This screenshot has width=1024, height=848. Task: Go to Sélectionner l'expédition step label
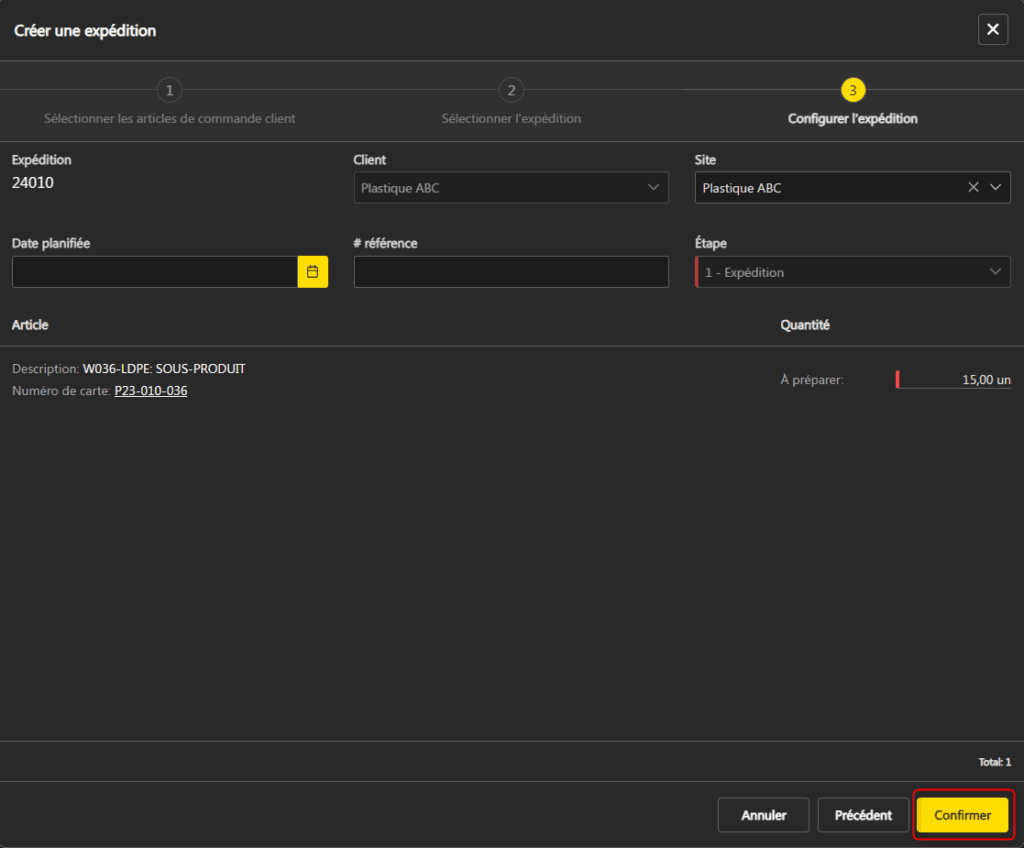click(511, 119)
